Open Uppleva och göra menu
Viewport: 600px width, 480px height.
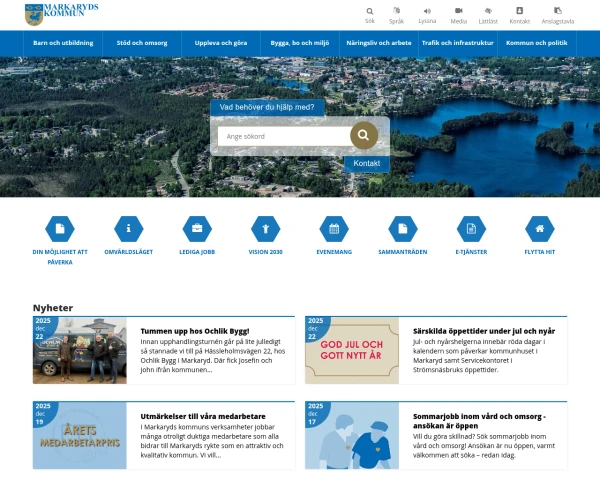point(221,43)
